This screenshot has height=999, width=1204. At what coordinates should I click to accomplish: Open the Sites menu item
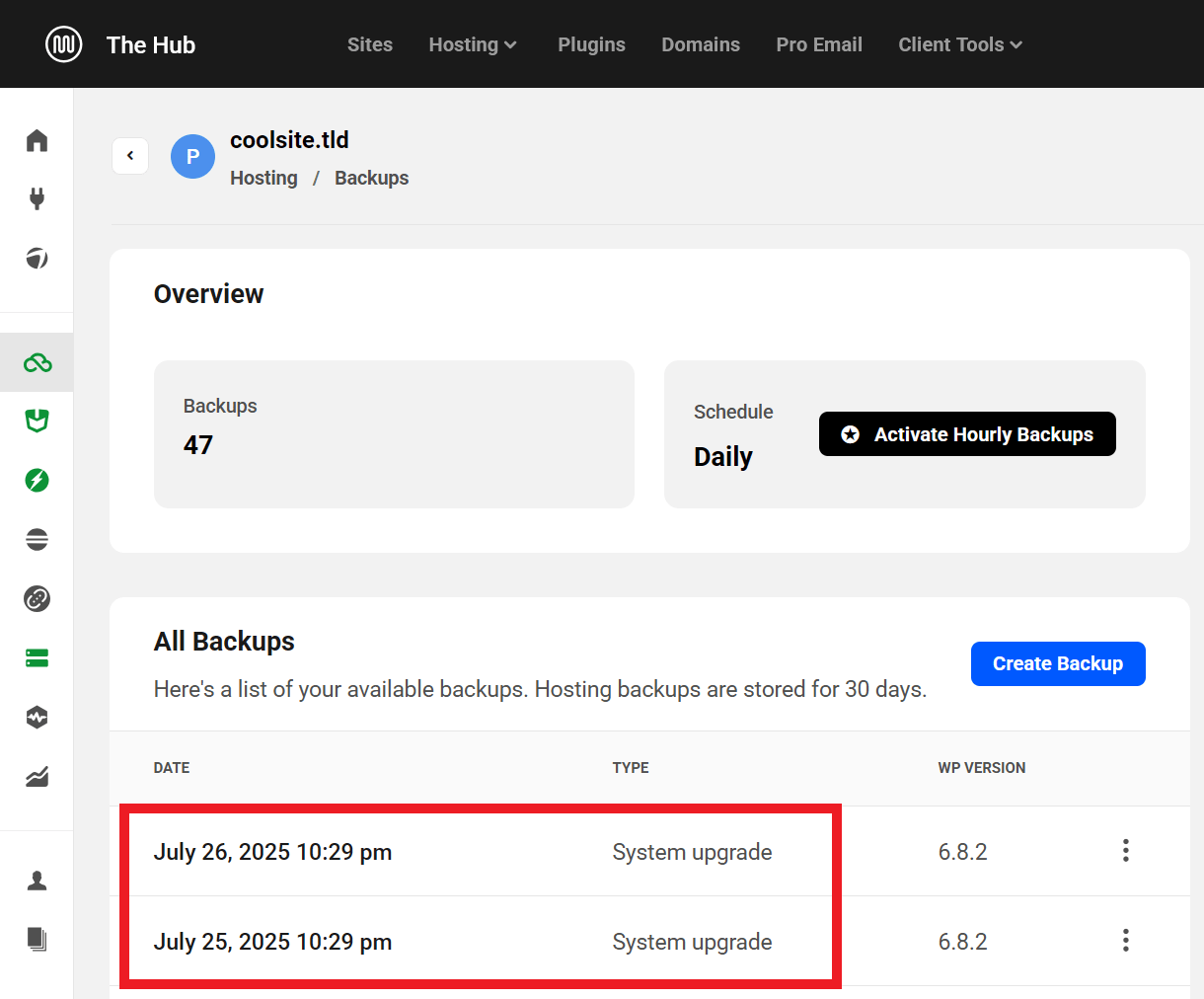click(370, 44)
